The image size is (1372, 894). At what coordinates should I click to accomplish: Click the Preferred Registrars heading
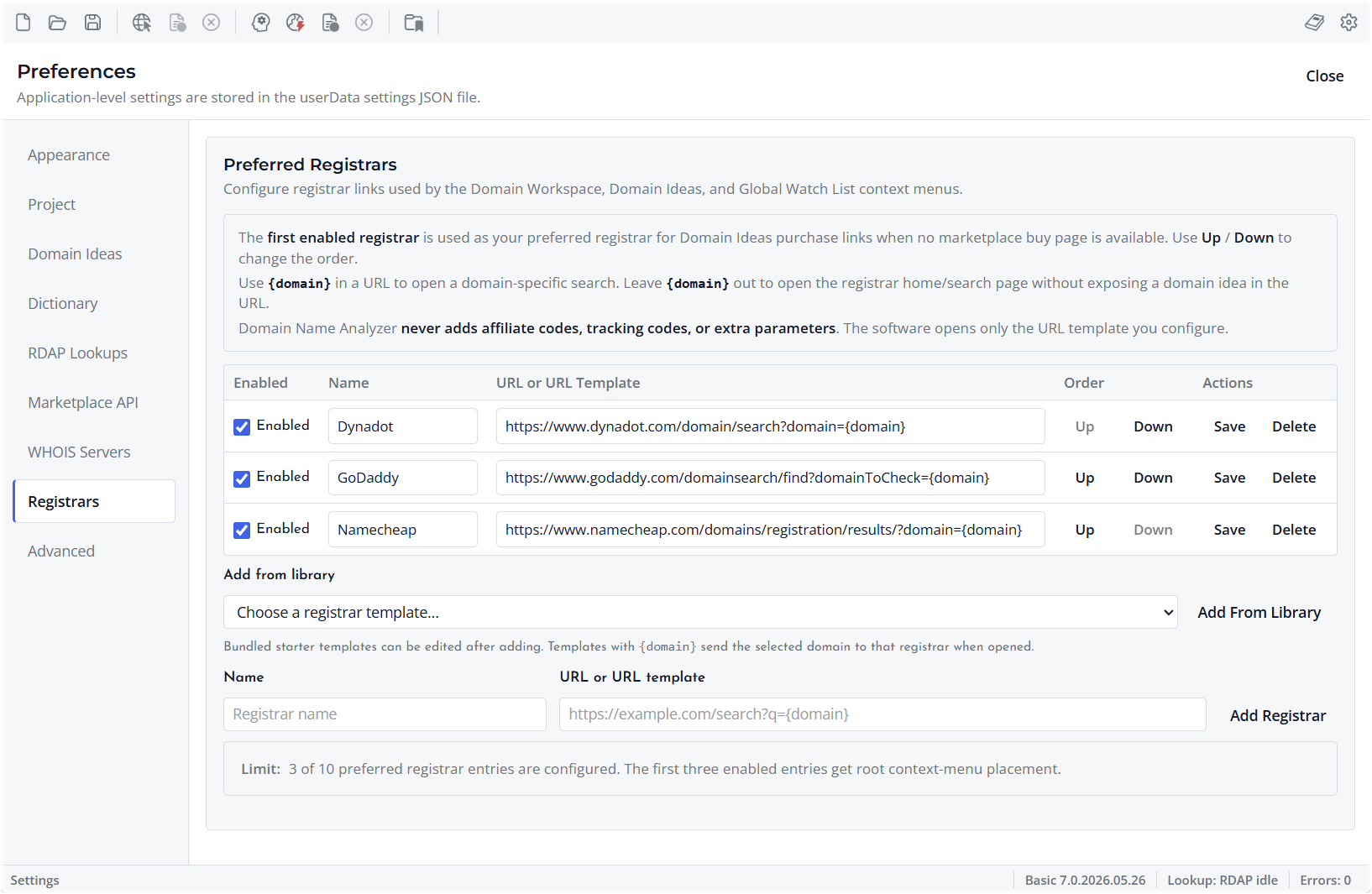tap(310, 165)
